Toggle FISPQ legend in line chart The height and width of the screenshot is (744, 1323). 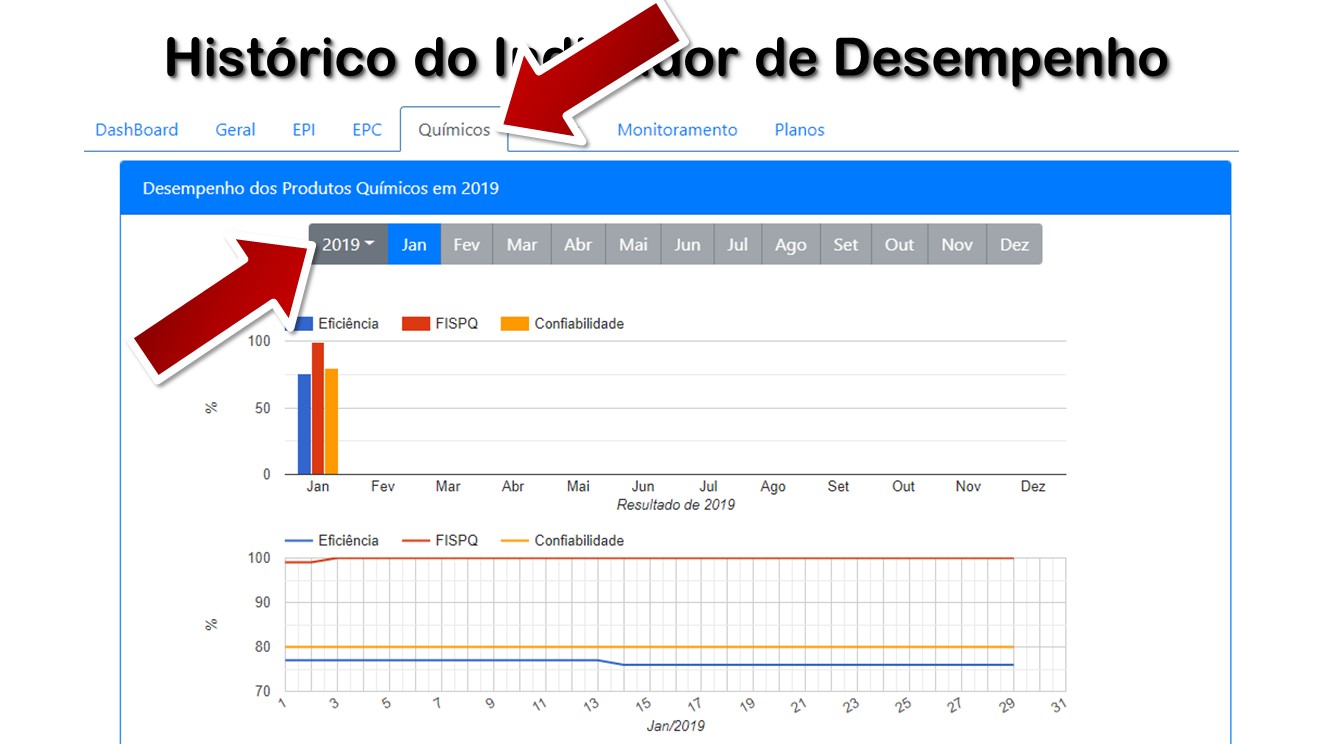pos(440,541)
